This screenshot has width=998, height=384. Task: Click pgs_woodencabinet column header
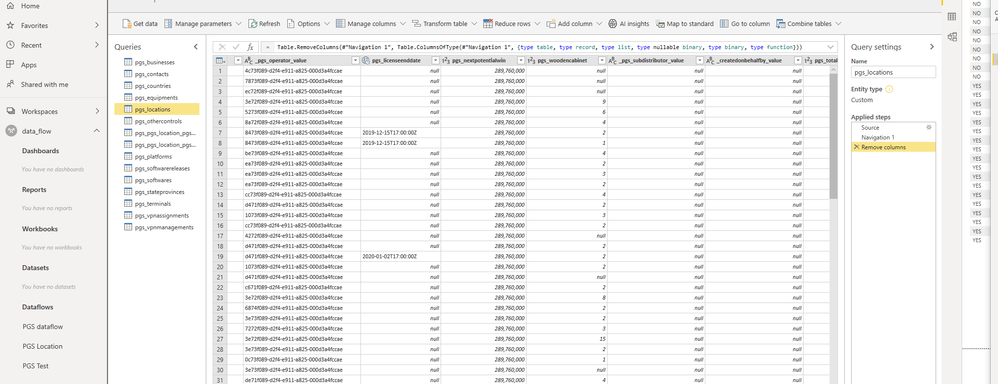point(566,60)
